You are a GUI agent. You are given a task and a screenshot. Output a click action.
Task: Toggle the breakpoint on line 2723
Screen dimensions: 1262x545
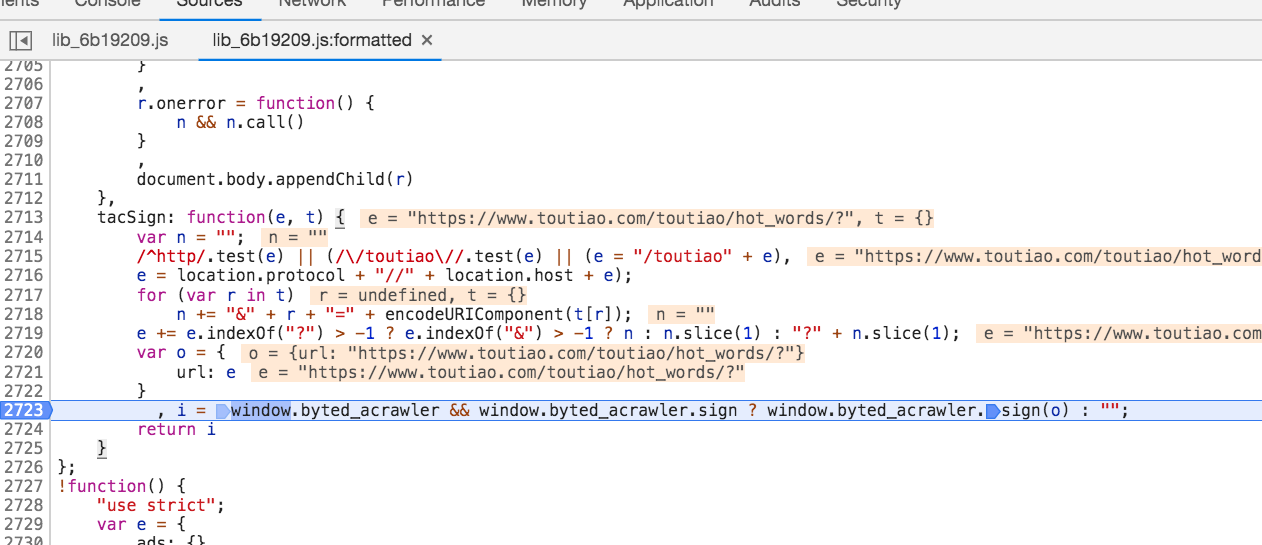tap(22, 410)
